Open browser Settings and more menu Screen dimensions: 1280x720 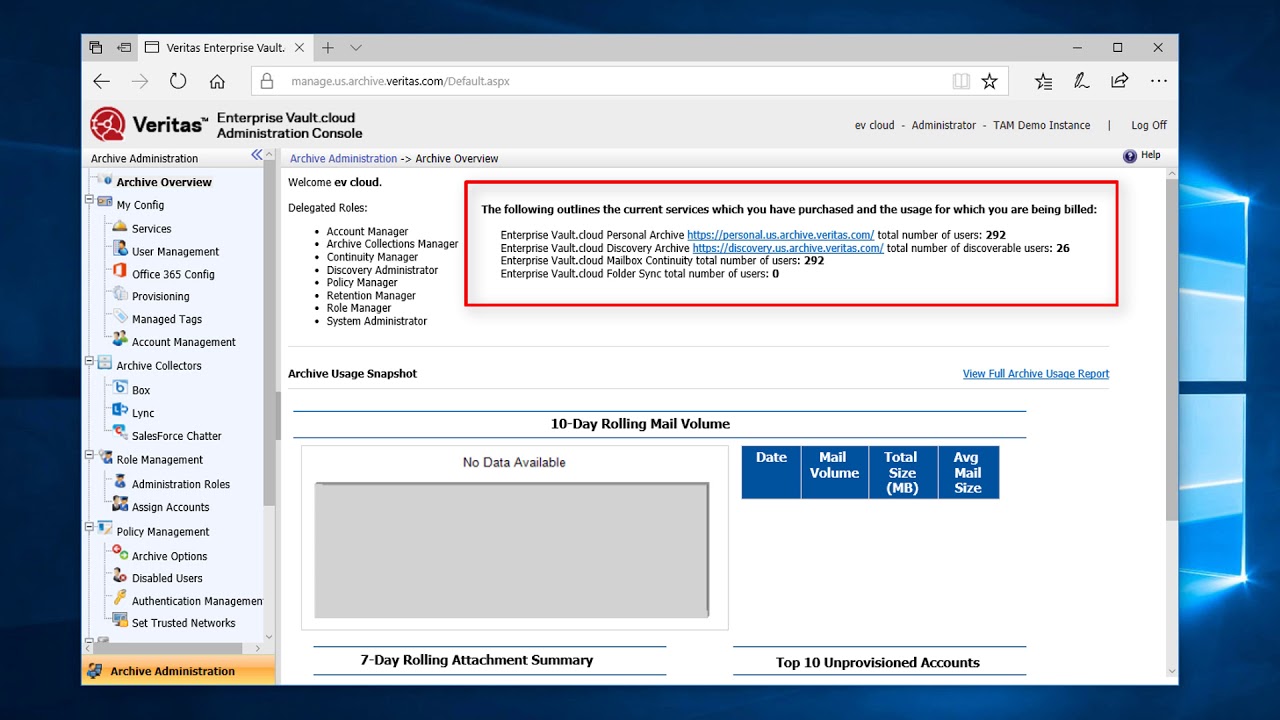click(x=1158, y=81)
